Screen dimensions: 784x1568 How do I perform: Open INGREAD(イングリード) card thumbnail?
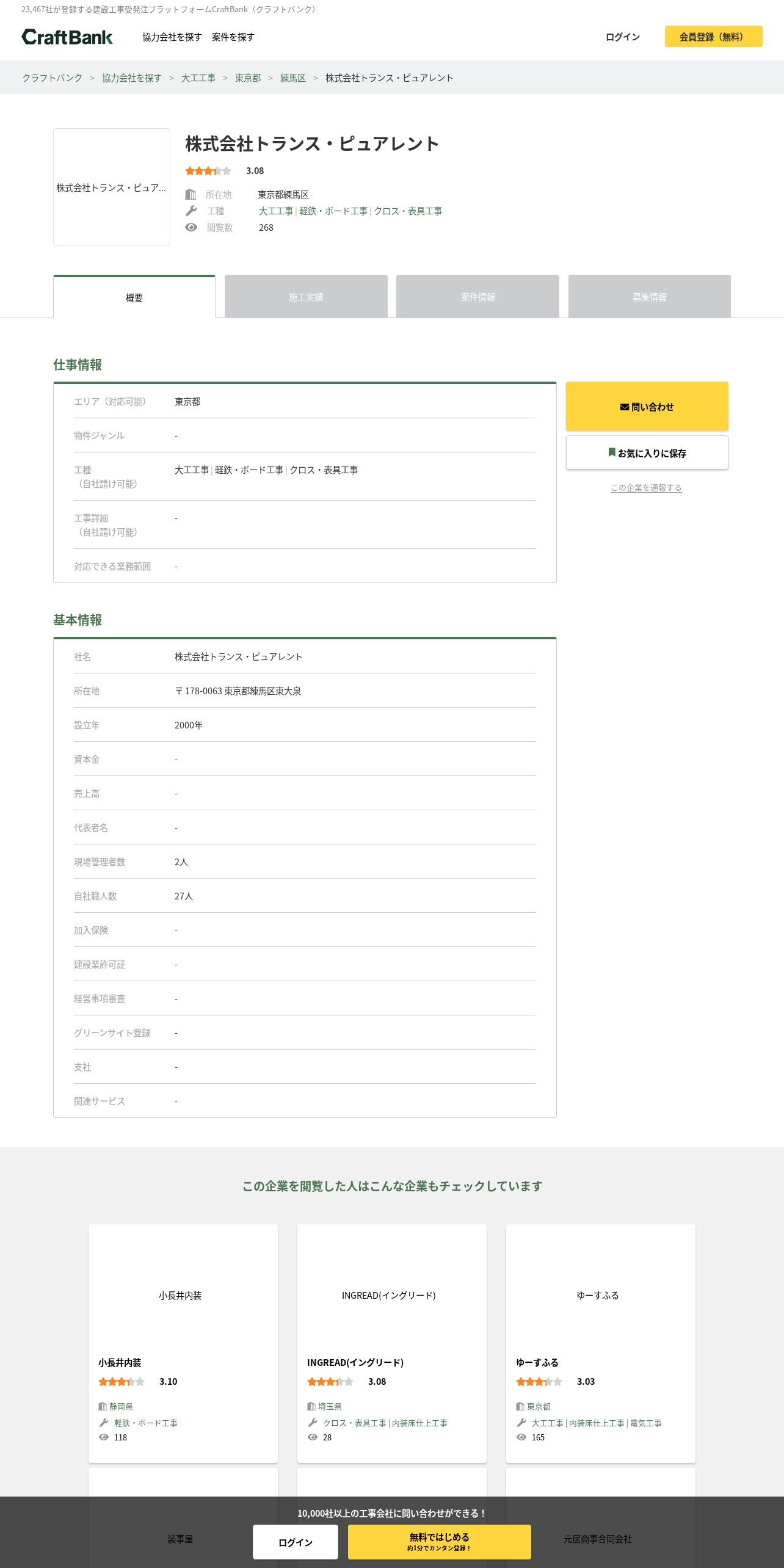392,1288
